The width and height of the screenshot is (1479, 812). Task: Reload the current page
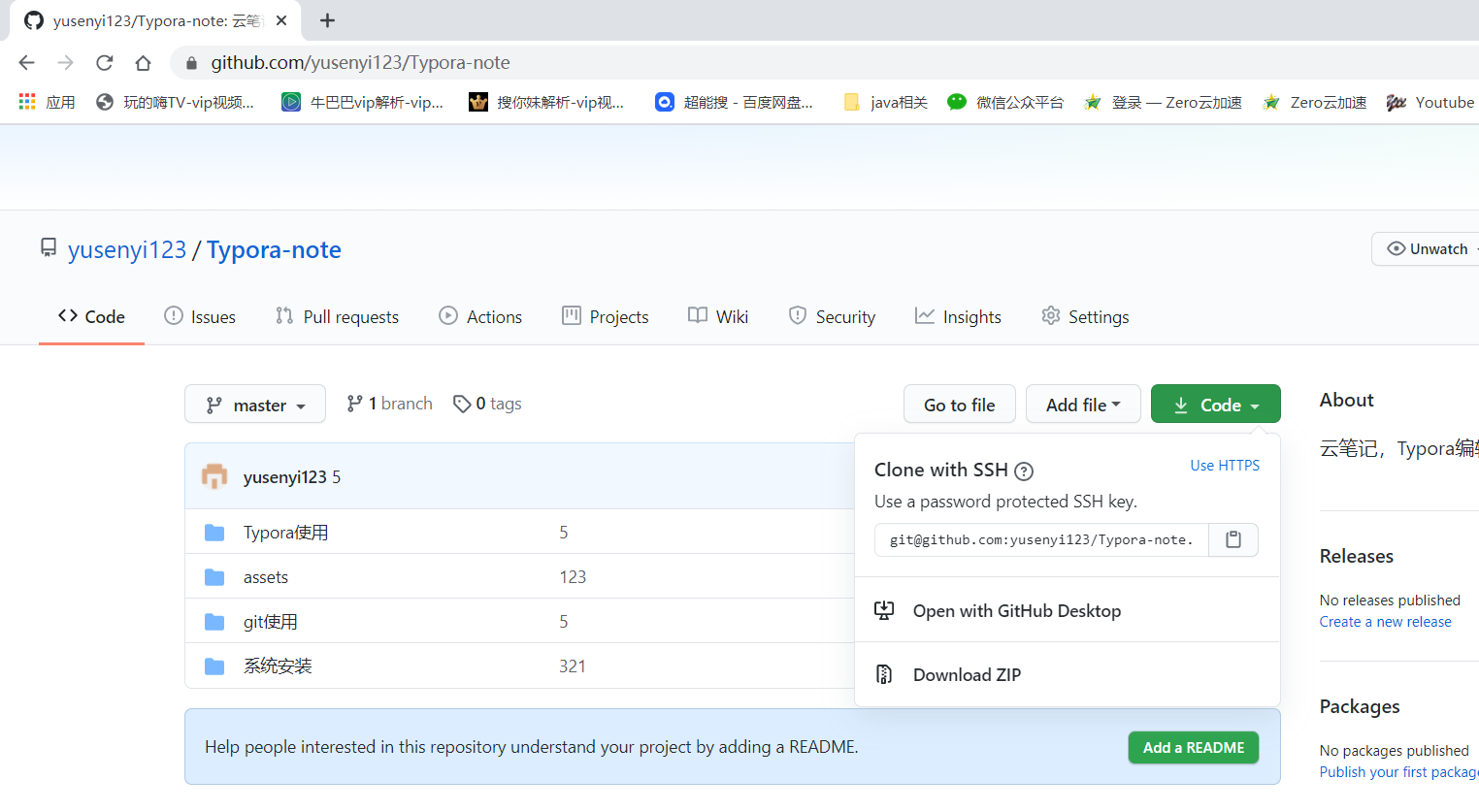click(x=104, y=63)
